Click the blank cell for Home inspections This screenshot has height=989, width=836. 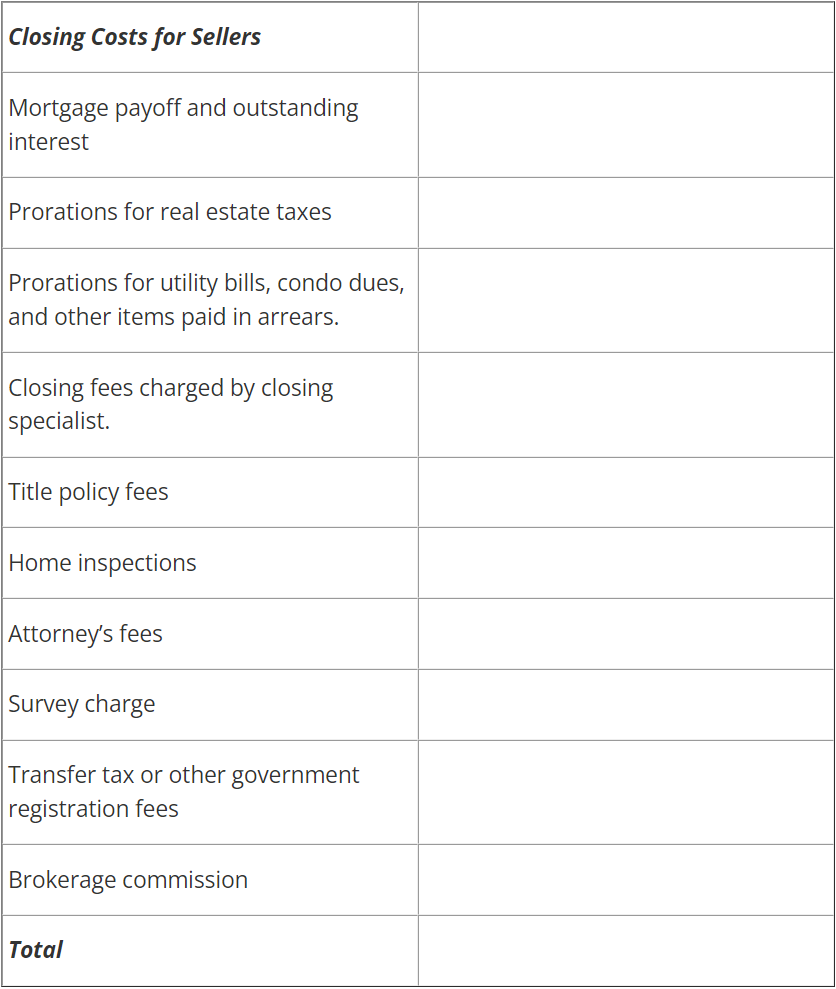click(x=626, y=563)
